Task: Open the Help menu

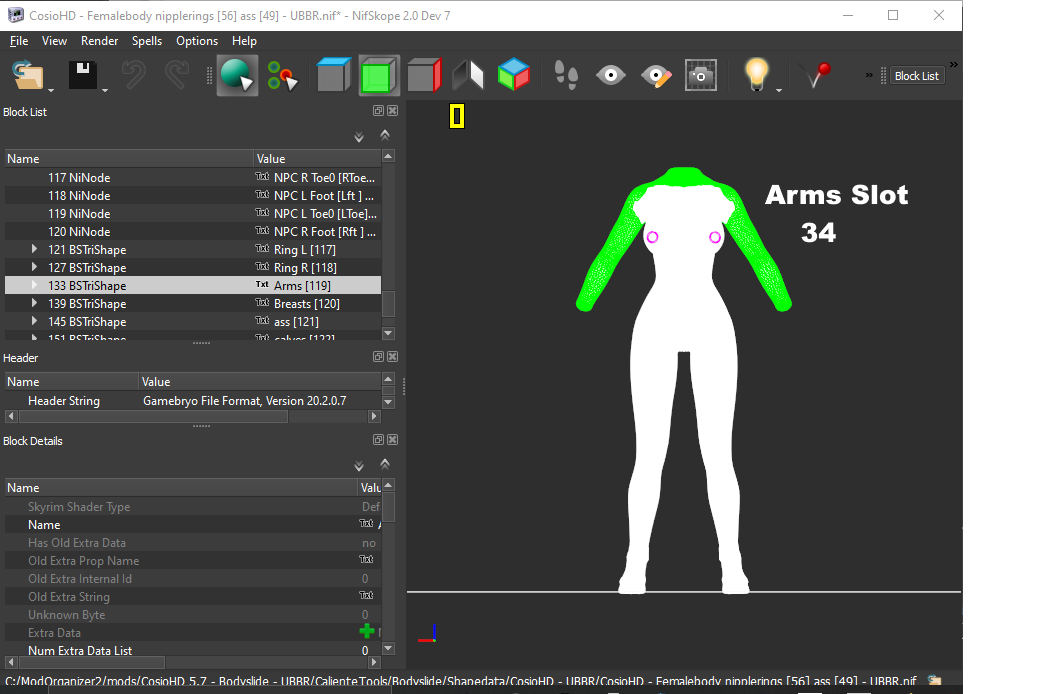Action: 244,41
